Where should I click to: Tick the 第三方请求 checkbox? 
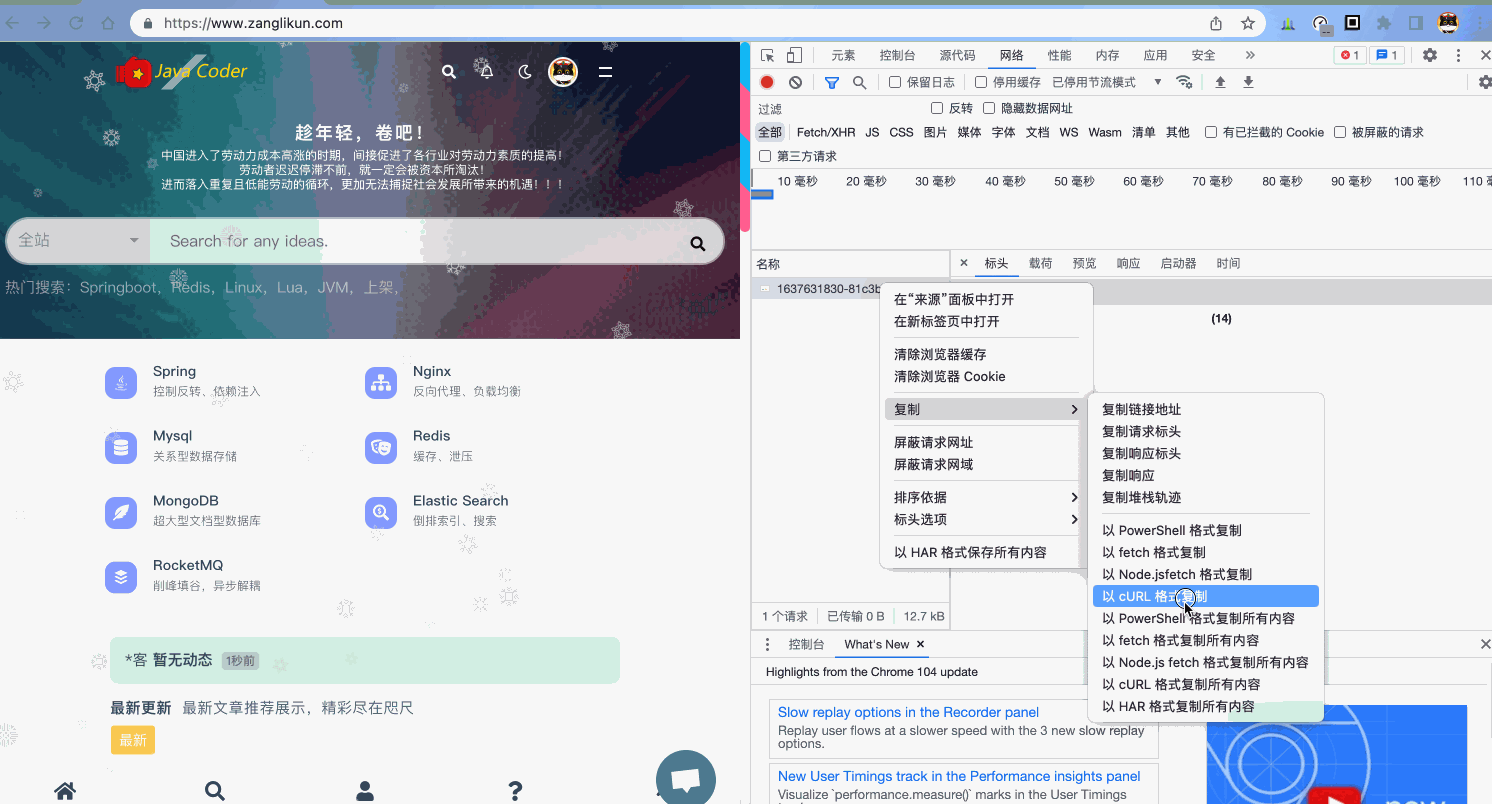766,157
